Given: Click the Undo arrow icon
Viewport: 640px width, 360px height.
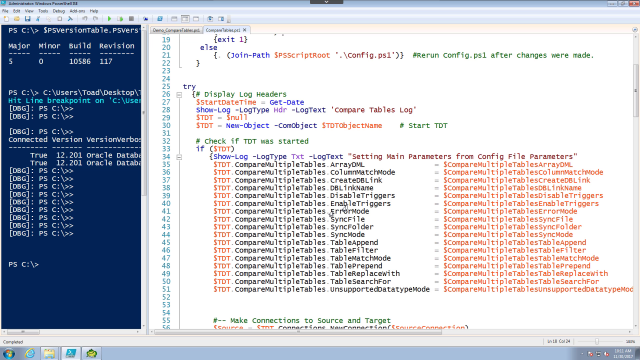Looking at the screenshot, I should [85, 19].
